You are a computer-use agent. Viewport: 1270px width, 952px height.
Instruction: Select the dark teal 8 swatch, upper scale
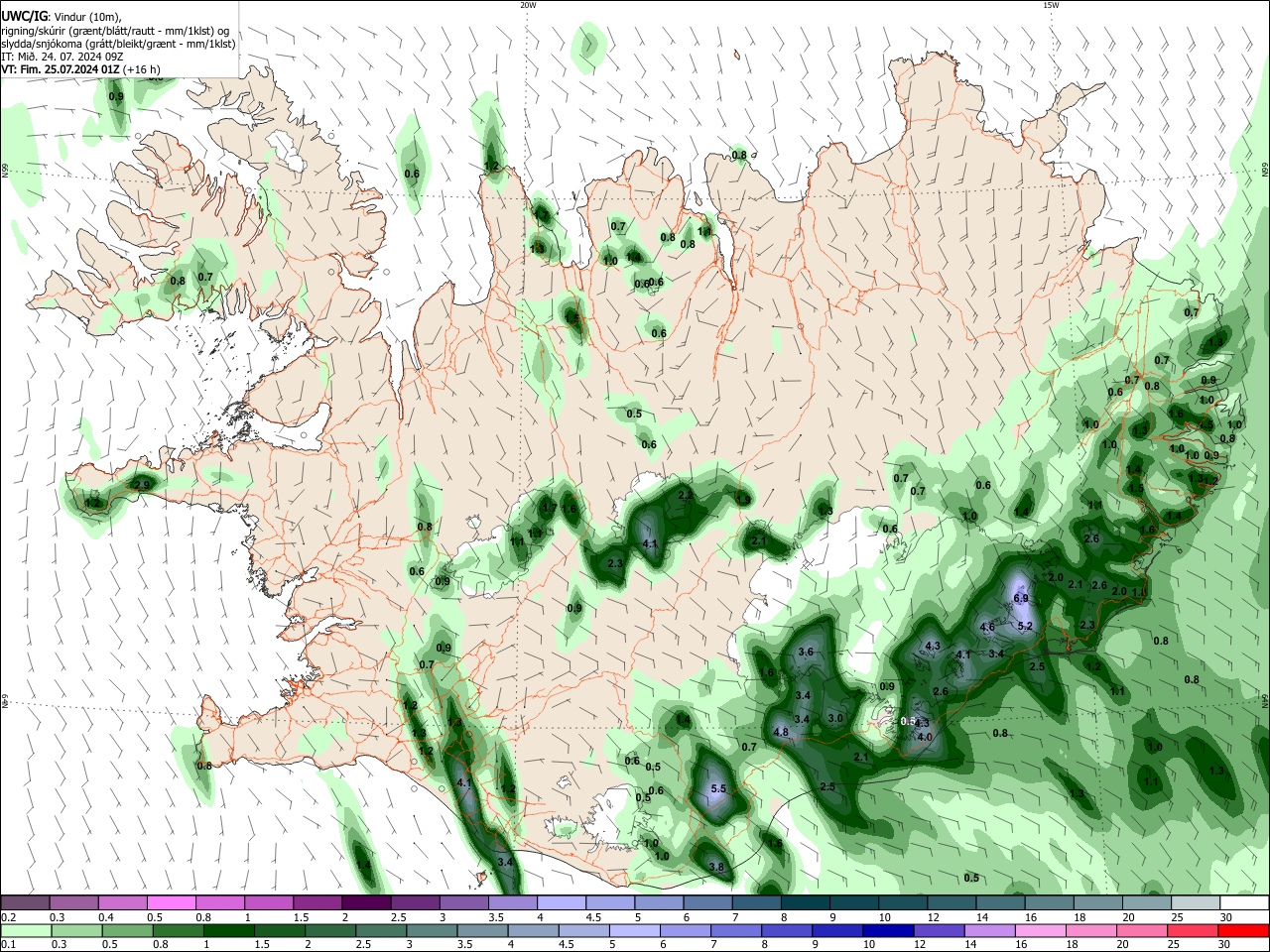click(805, 902)
